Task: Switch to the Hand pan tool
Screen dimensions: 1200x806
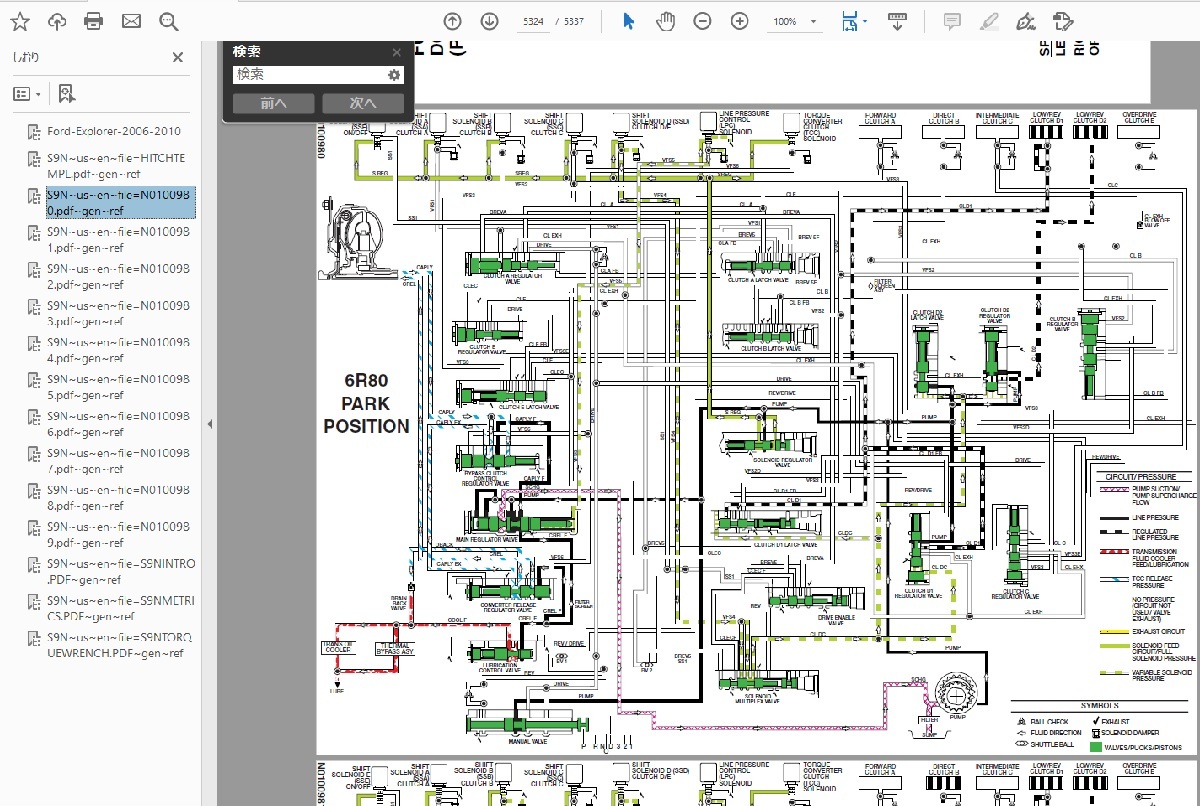Action: (x=665, y=21)
